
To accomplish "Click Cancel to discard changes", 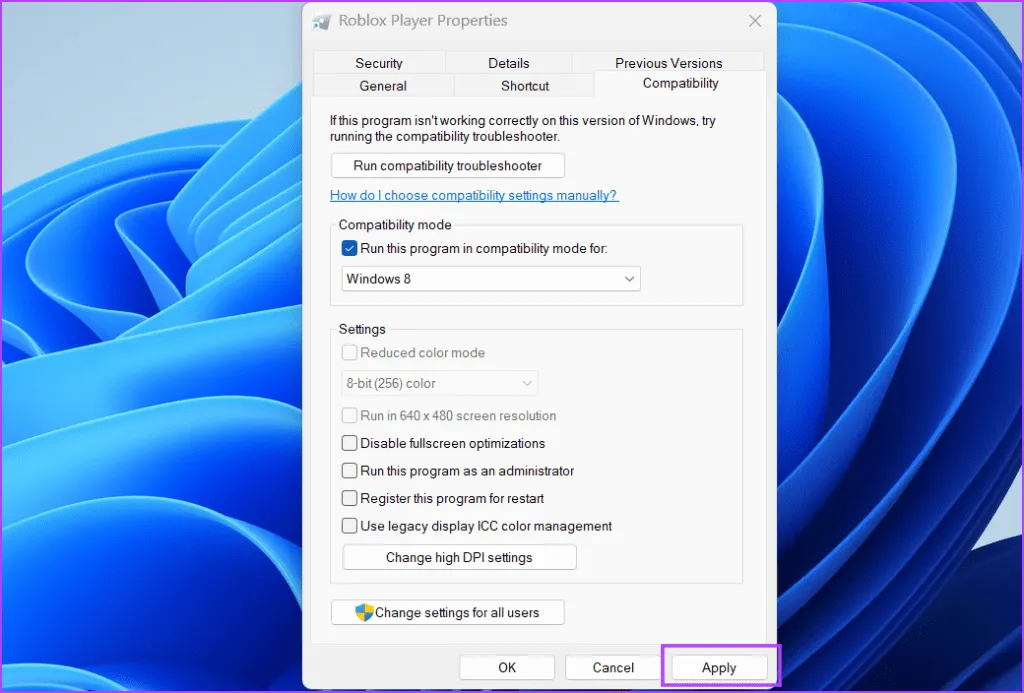I will [x=613, y=668].
